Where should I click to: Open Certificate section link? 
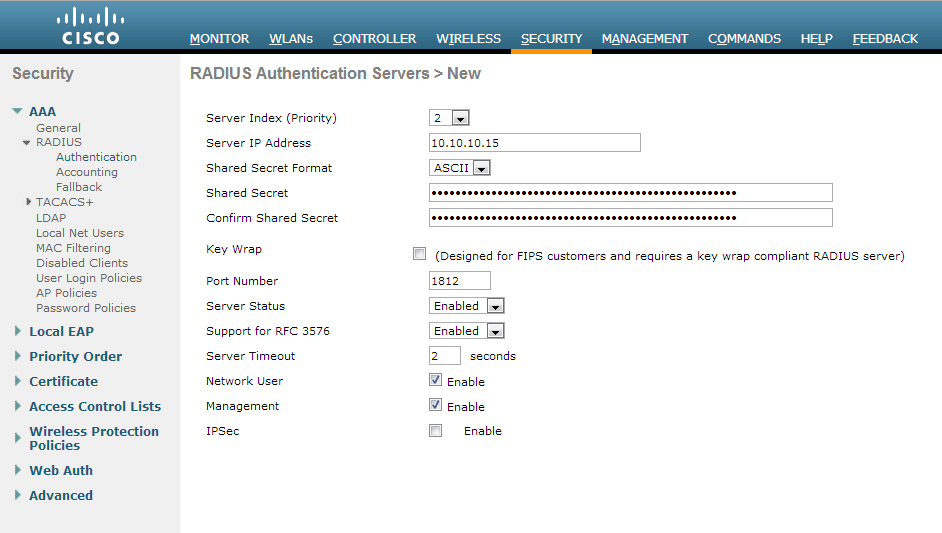tap(64, 382)
